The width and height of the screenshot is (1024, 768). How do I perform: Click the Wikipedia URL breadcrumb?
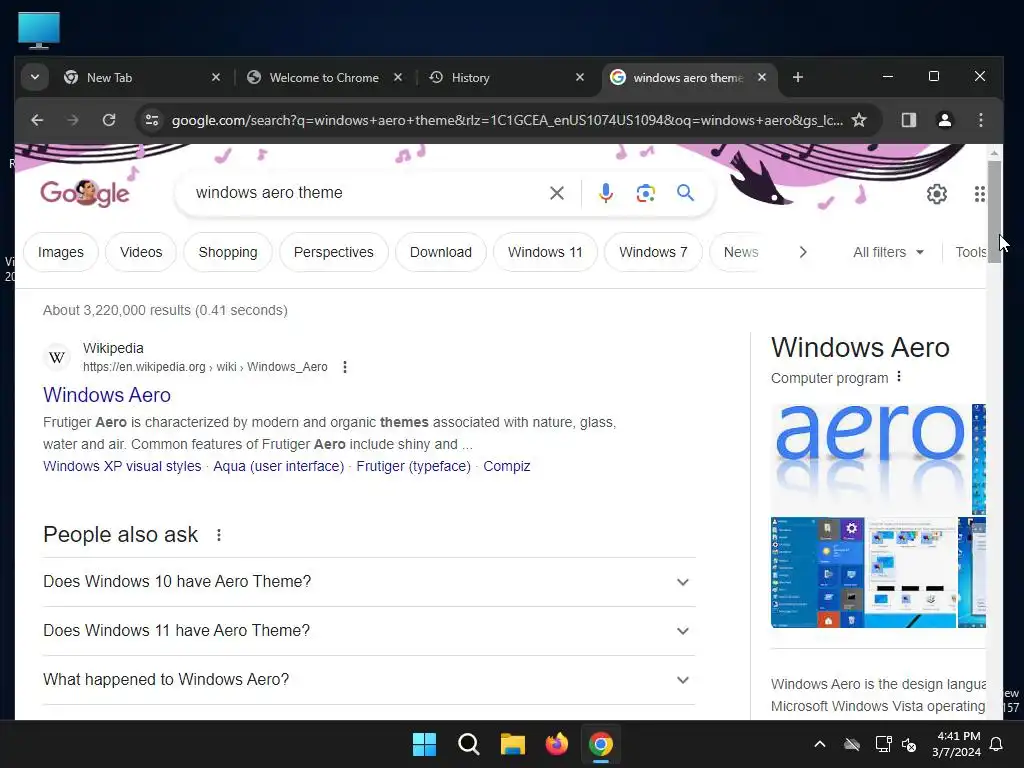click(205, 367)
